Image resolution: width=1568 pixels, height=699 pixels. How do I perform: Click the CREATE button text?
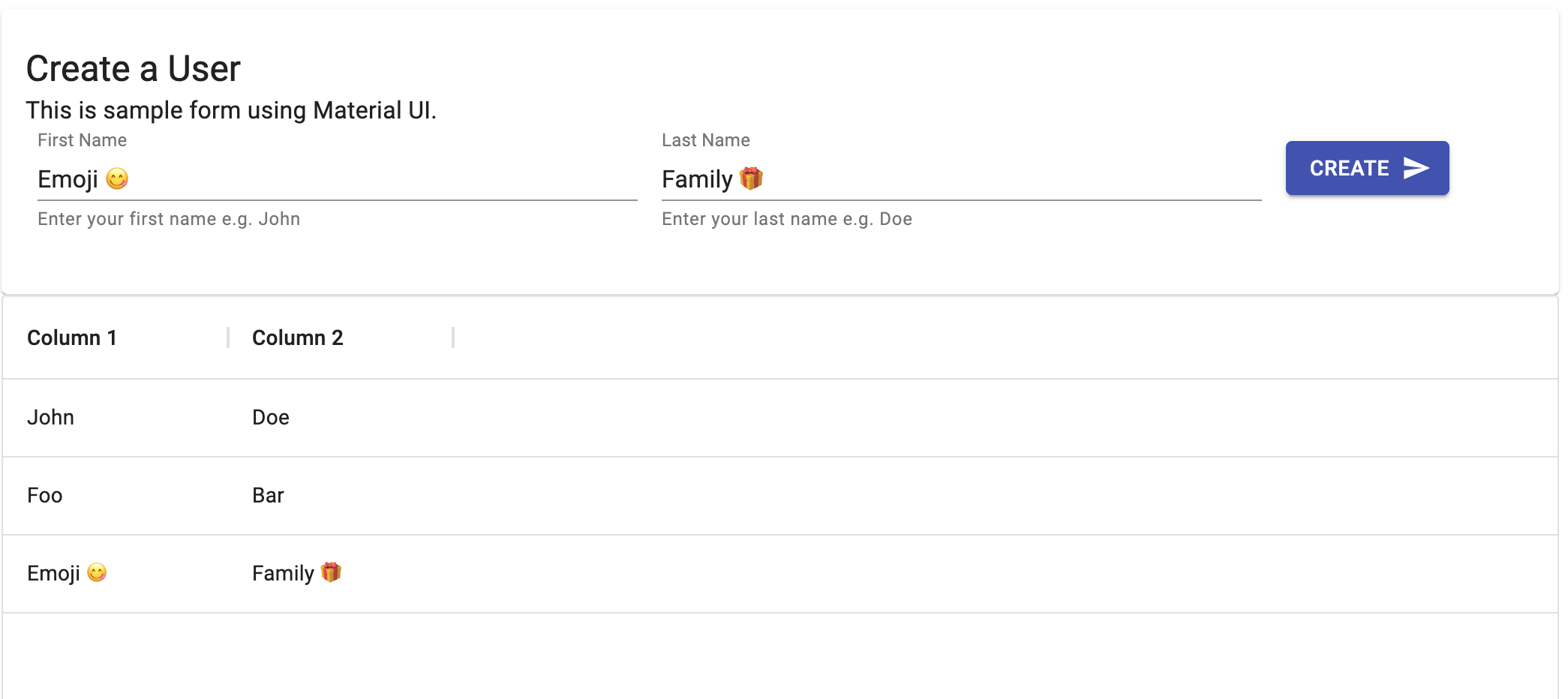coord(1349,168)
